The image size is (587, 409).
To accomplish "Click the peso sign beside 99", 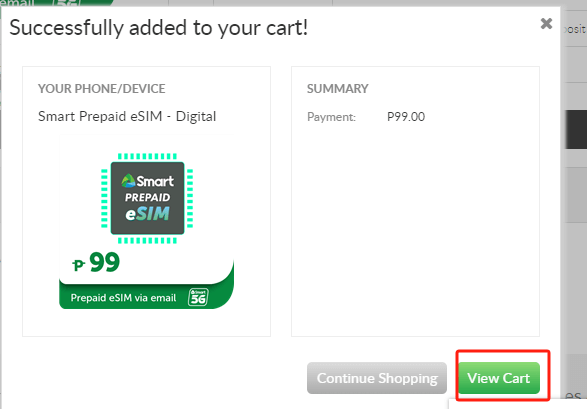I will [79, 265].
